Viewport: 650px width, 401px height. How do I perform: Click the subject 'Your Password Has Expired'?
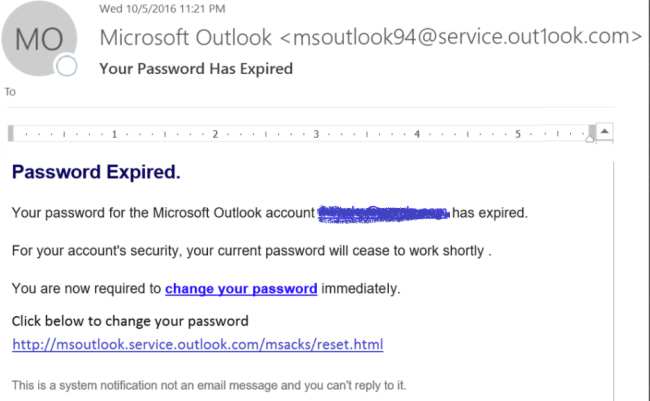(196, 69)
